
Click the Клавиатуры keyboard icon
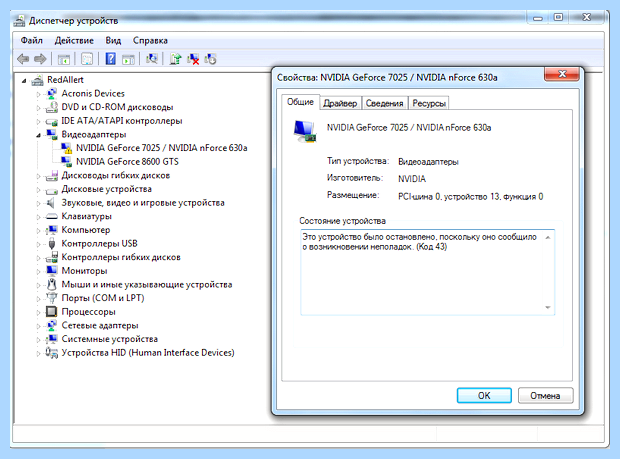[x=52, y=216]
